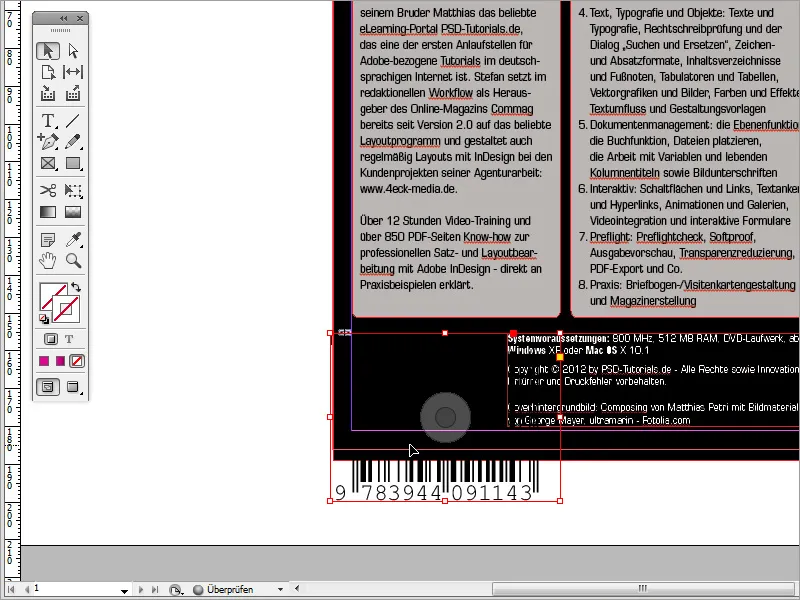Go to the next page
This screenshot has width=800, height=600.
pyautogui.click(x=141, y=589)
